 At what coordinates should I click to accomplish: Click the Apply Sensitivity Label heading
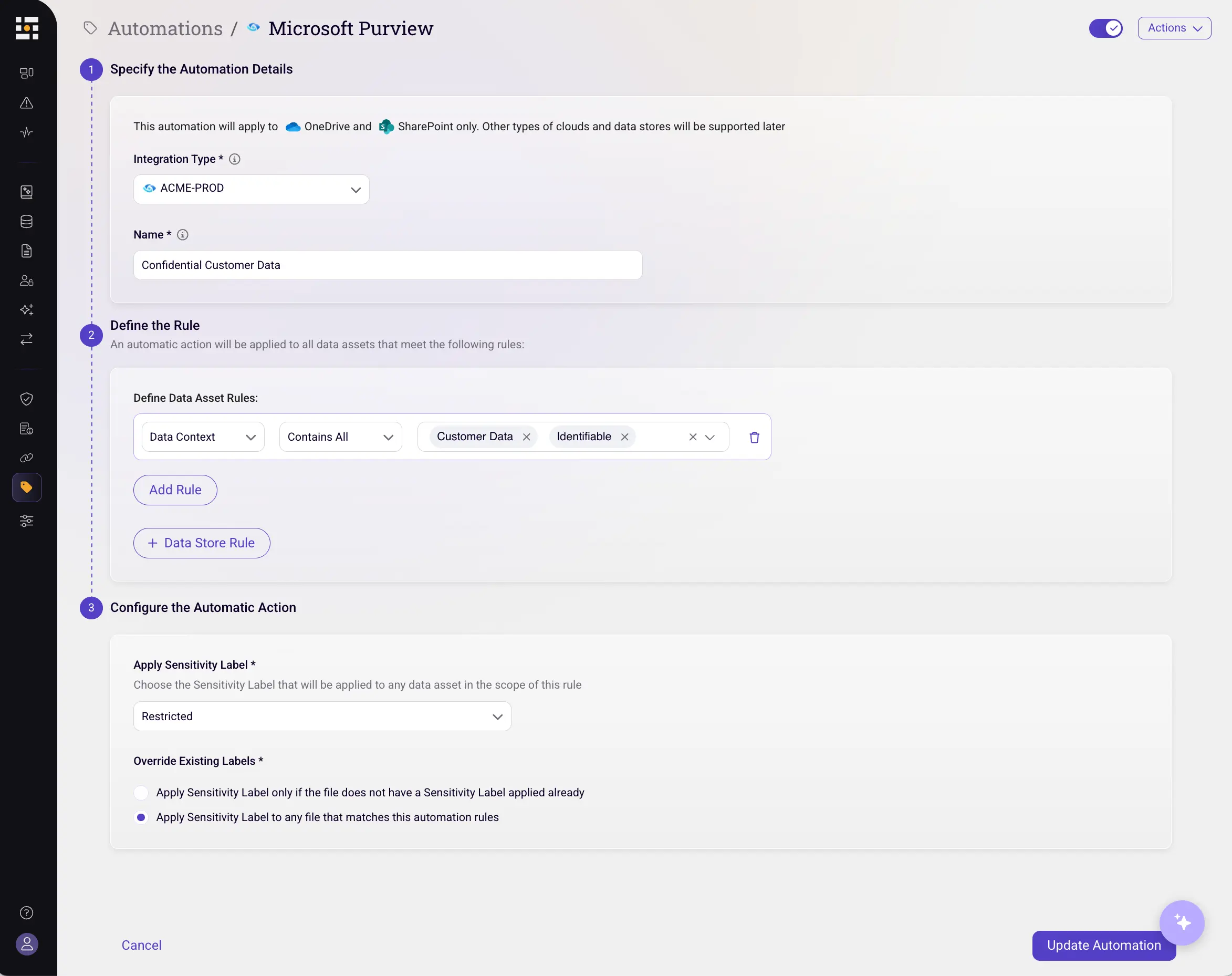pos(195,665)
